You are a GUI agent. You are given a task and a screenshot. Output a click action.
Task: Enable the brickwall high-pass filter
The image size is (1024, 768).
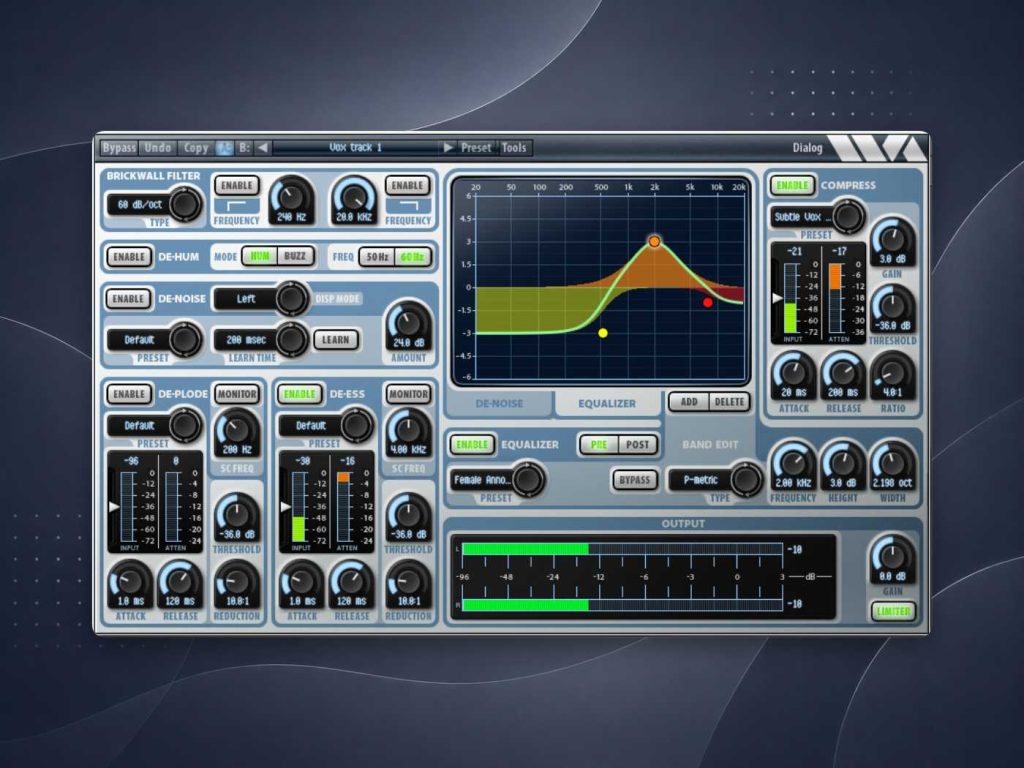pyautogui.click(x=236, y=185)
